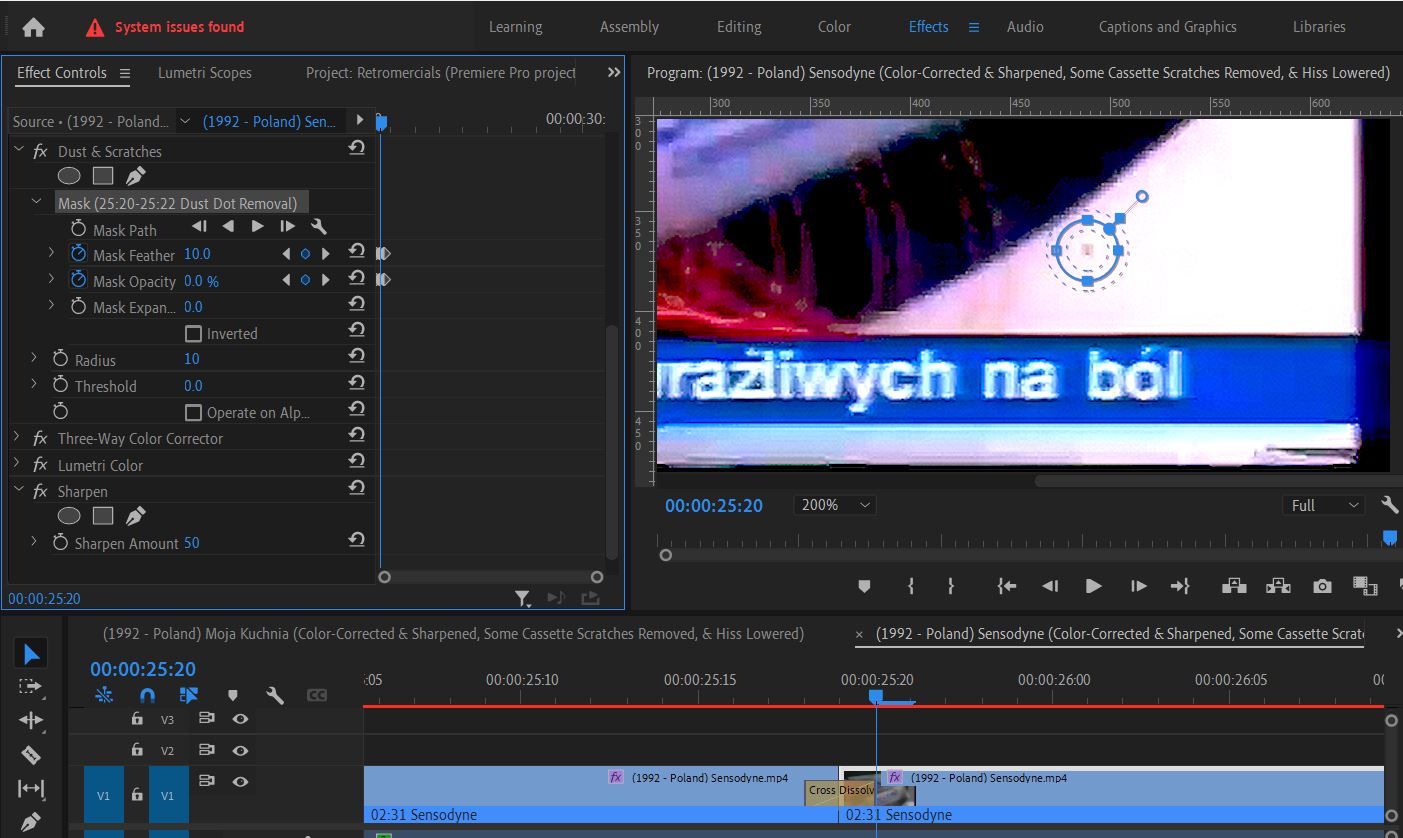Go to the Home screen icon
This screenshot has height=838, width=1403.
click(x=33, y=27)
